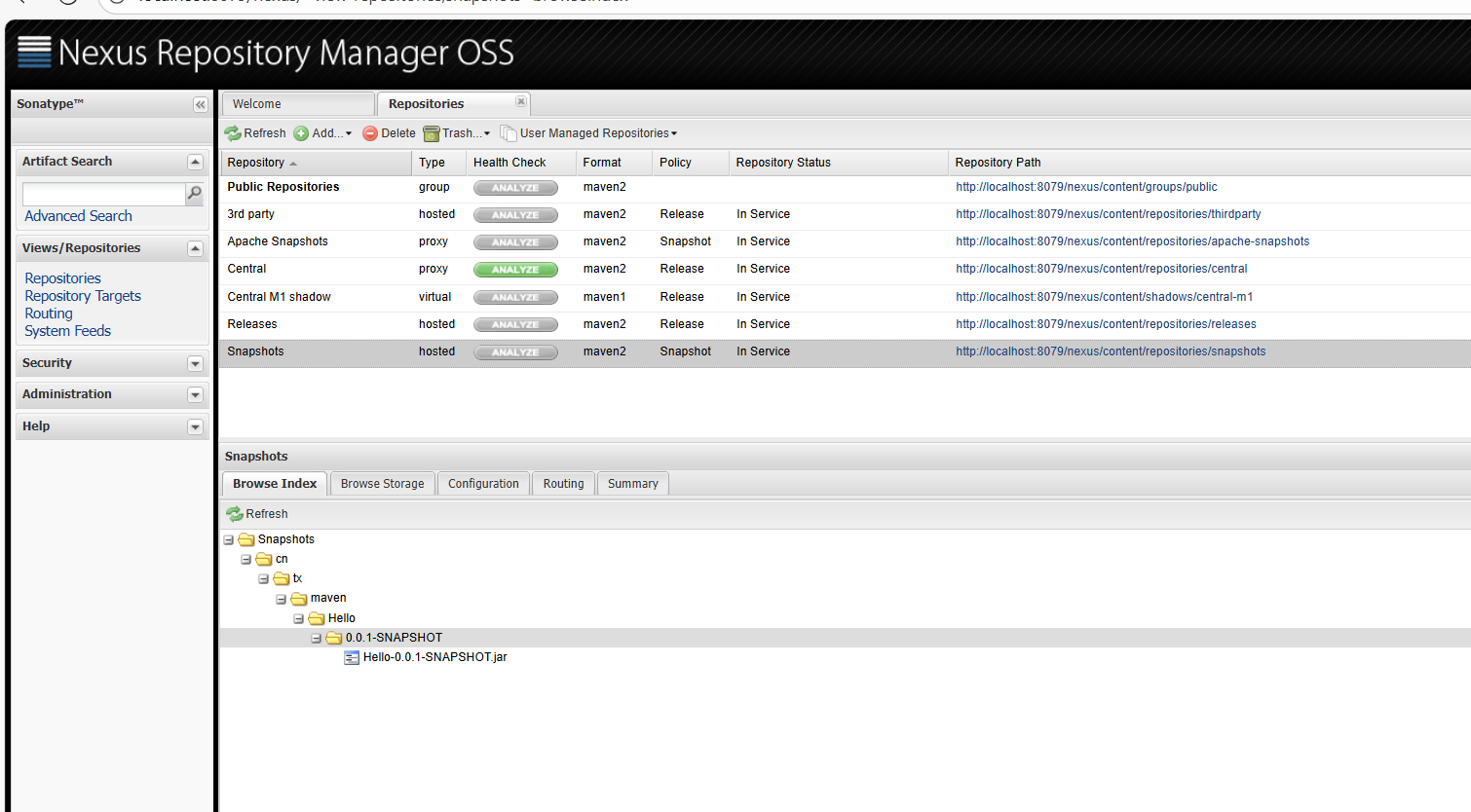Image resolution: width=1471 pixels, height=812 pixels.
Task: Collapse the Views/Repositories panel
Action: pyautogui.click(x=195, y=248)
